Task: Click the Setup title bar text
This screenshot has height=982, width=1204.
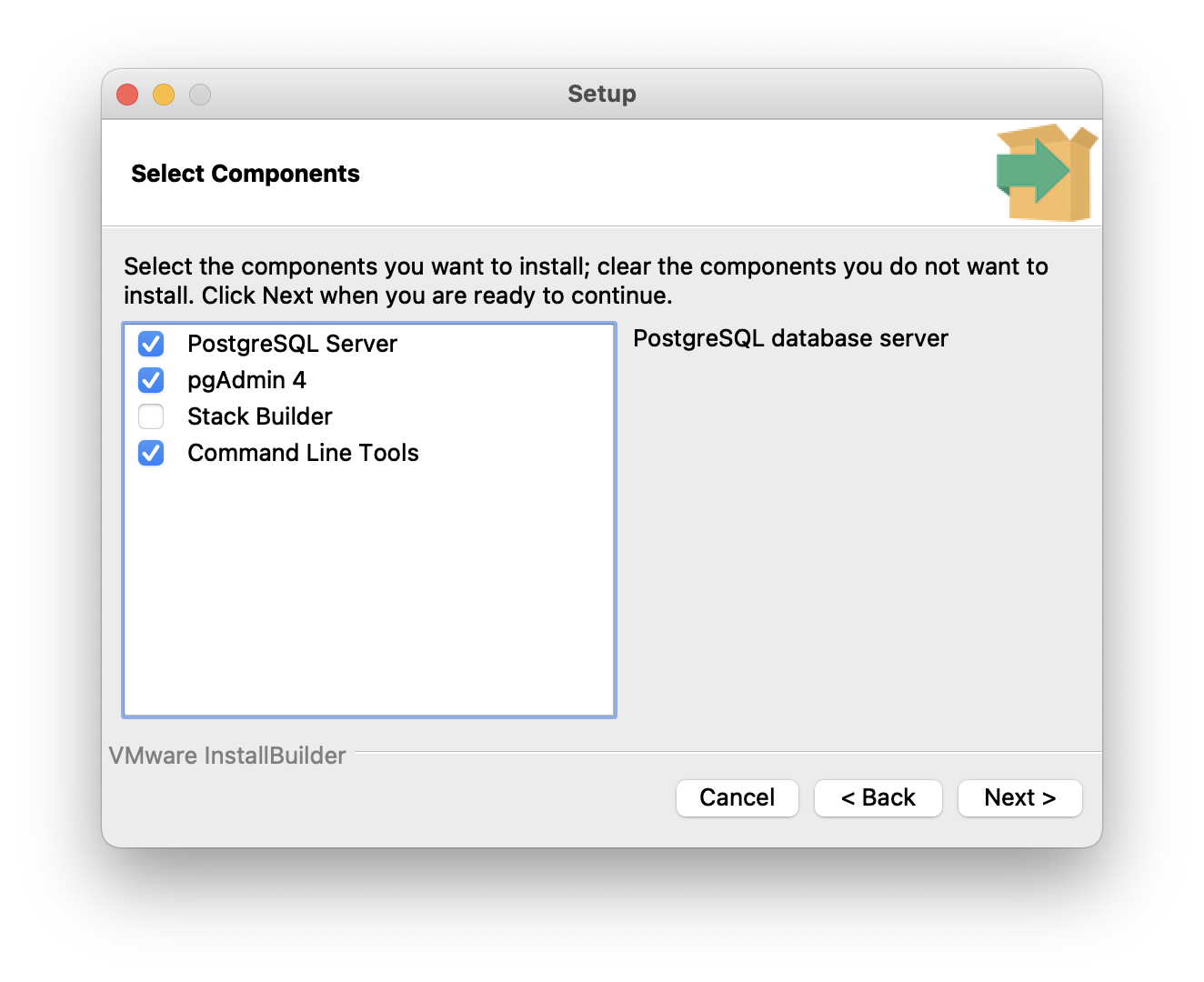Action: (601, 94)
